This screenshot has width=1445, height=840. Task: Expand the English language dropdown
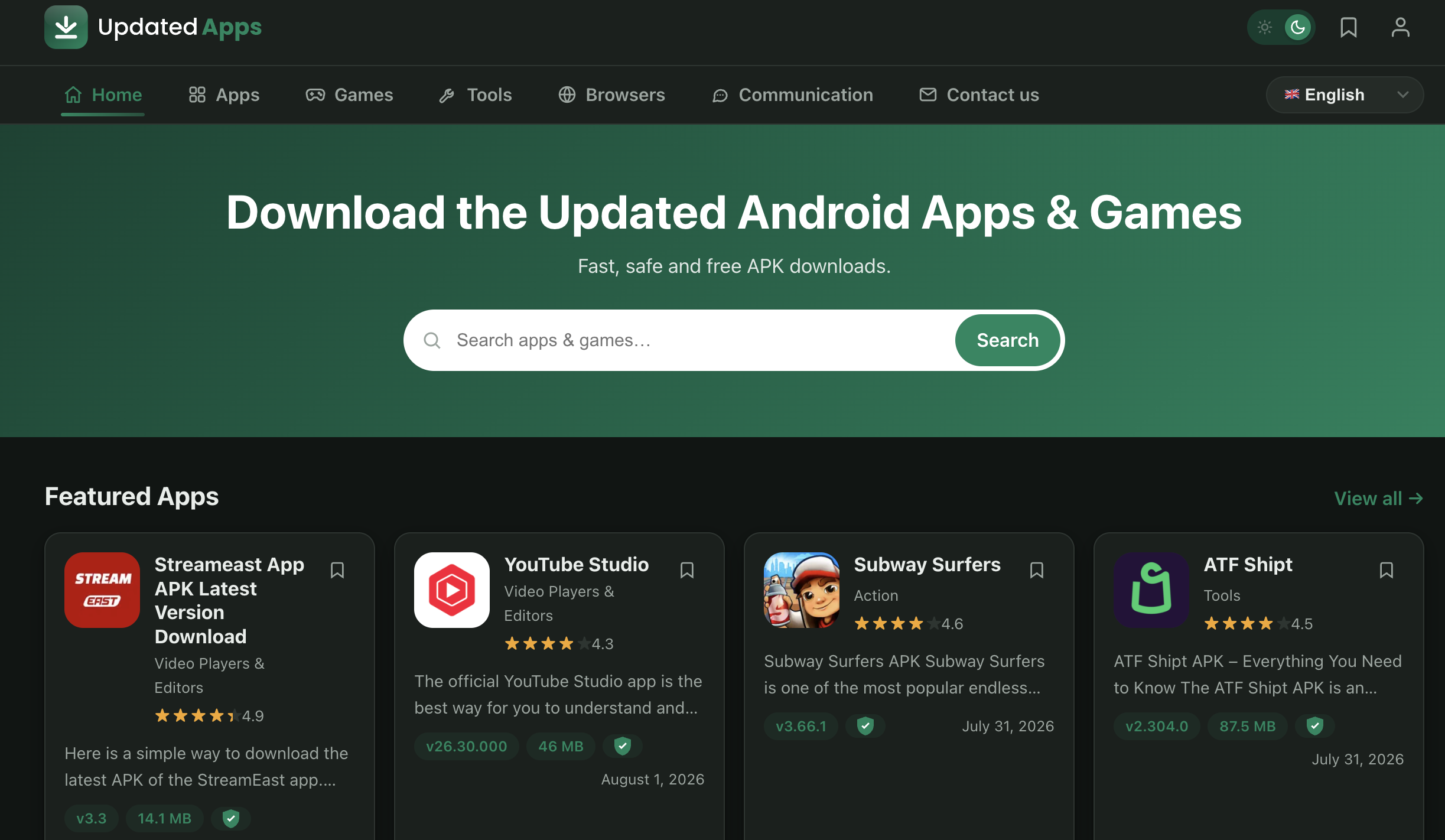tap(1345, 95)
